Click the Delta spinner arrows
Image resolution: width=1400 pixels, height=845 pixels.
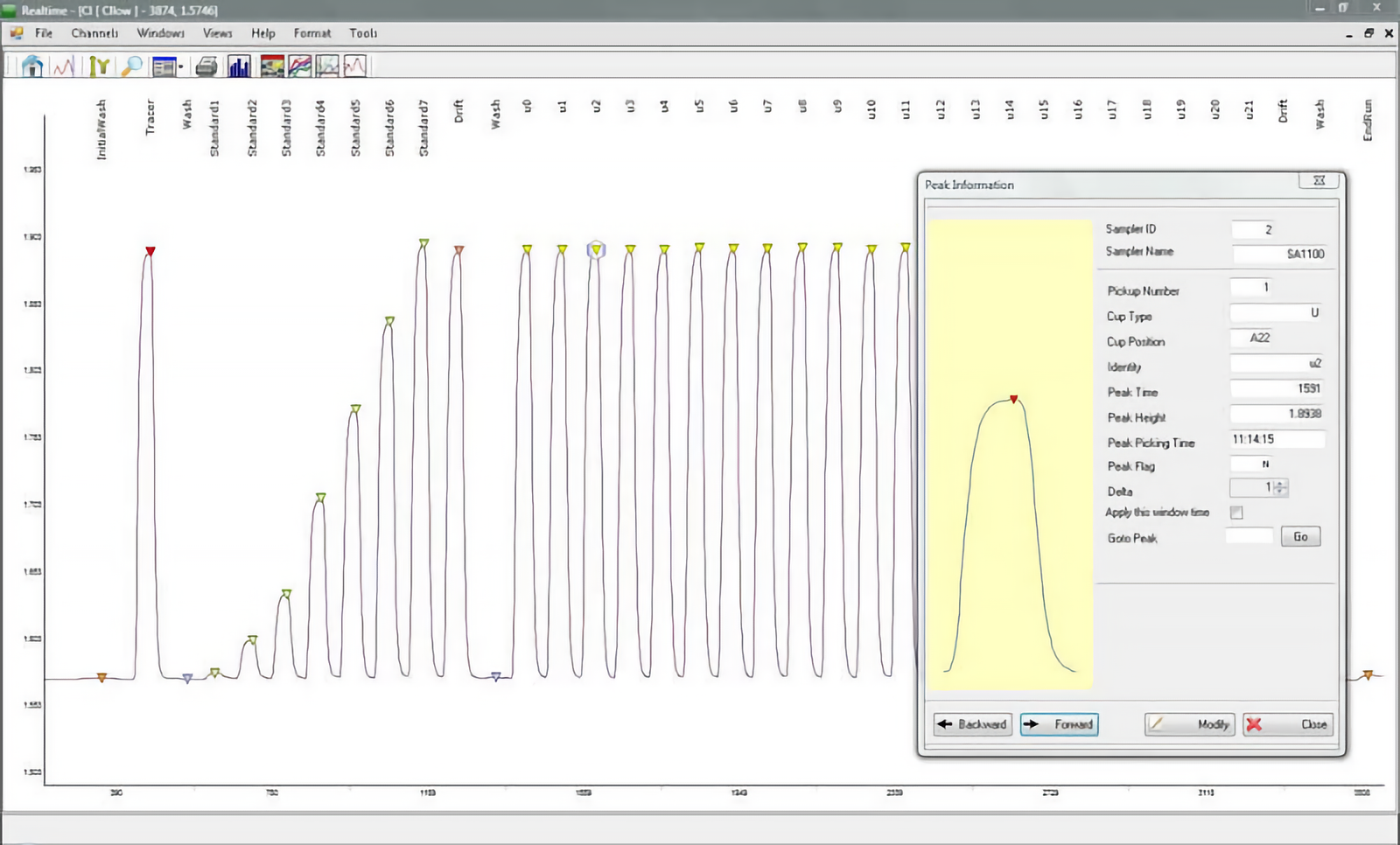point(1280,488)
